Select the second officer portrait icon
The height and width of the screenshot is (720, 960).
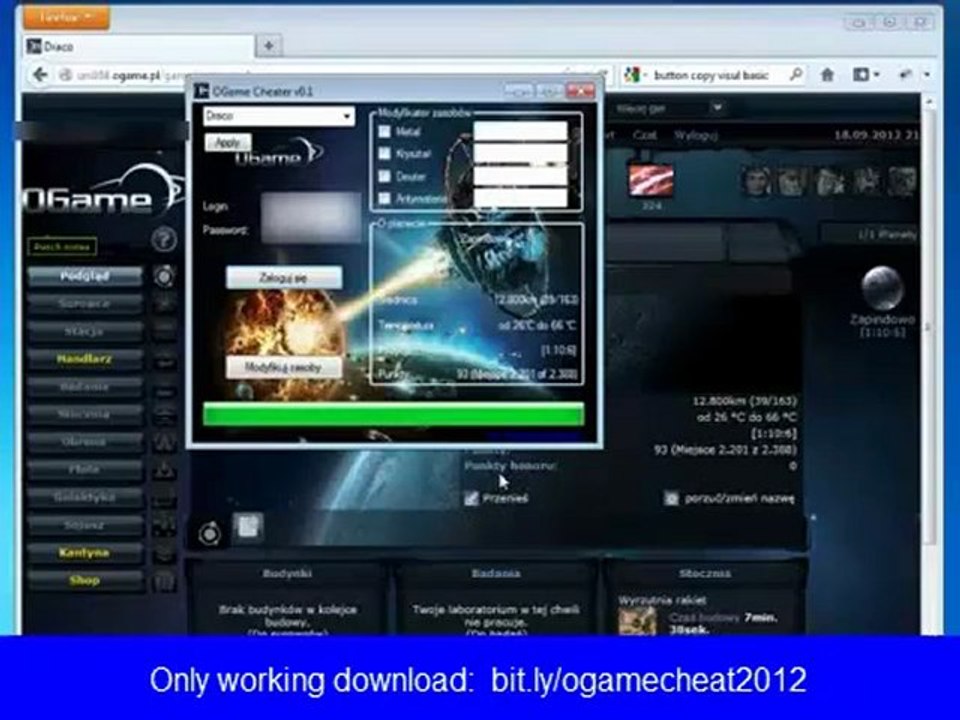(792, 182)
